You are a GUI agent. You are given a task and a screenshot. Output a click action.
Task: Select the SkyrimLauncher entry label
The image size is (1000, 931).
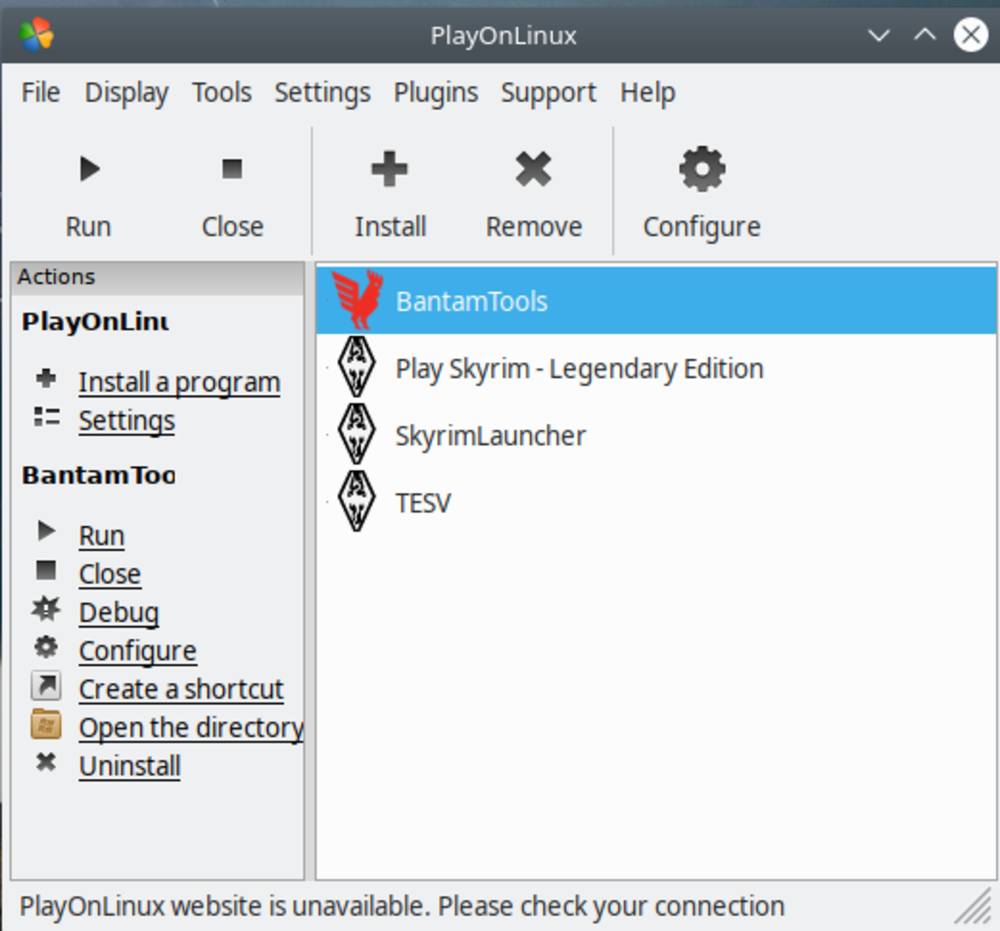(490, 436)
